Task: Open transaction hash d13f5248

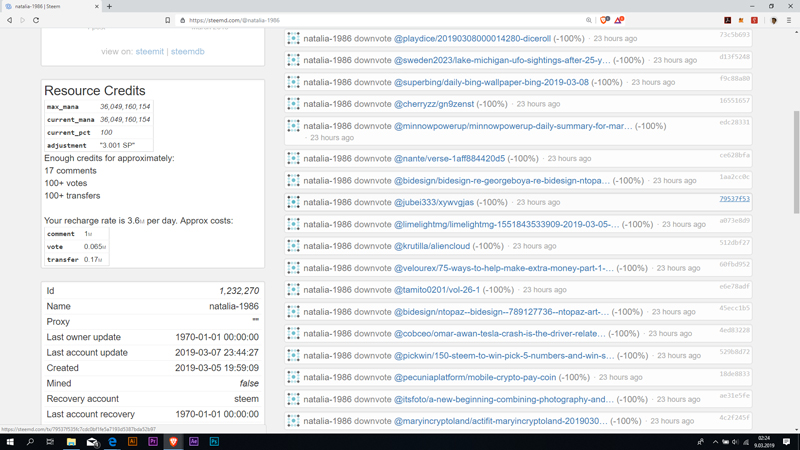Action: [x=735, y=57]
